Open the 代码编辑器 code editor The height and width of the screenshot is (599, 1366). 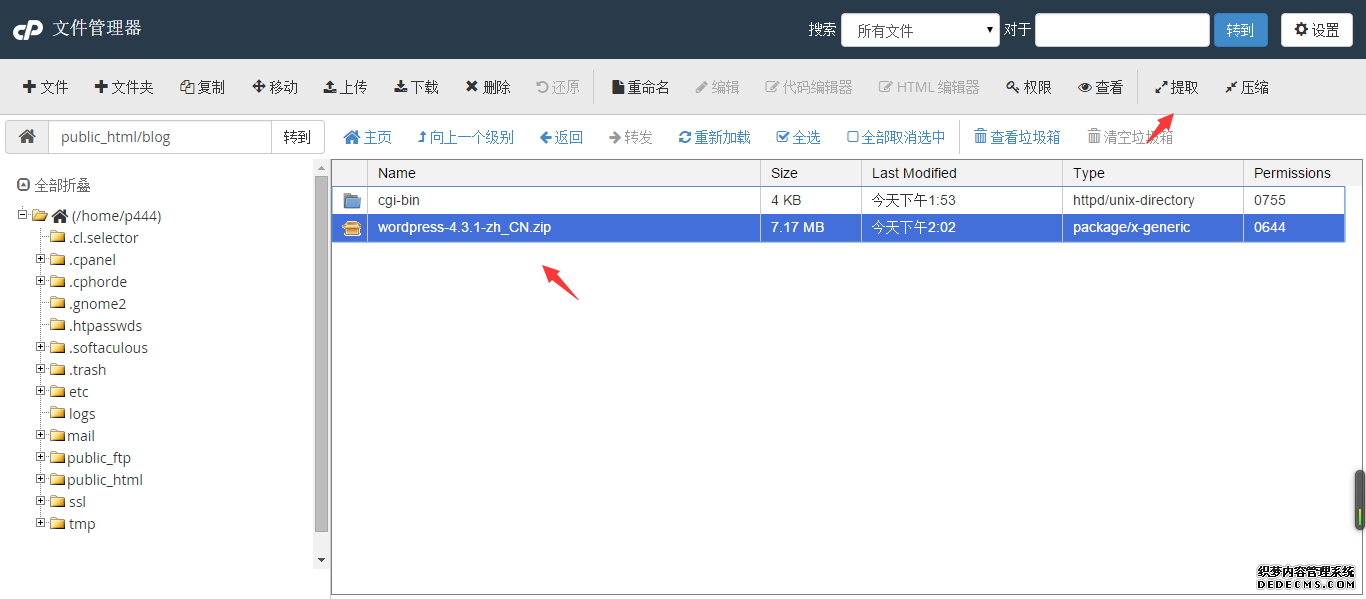click(809, 87)
